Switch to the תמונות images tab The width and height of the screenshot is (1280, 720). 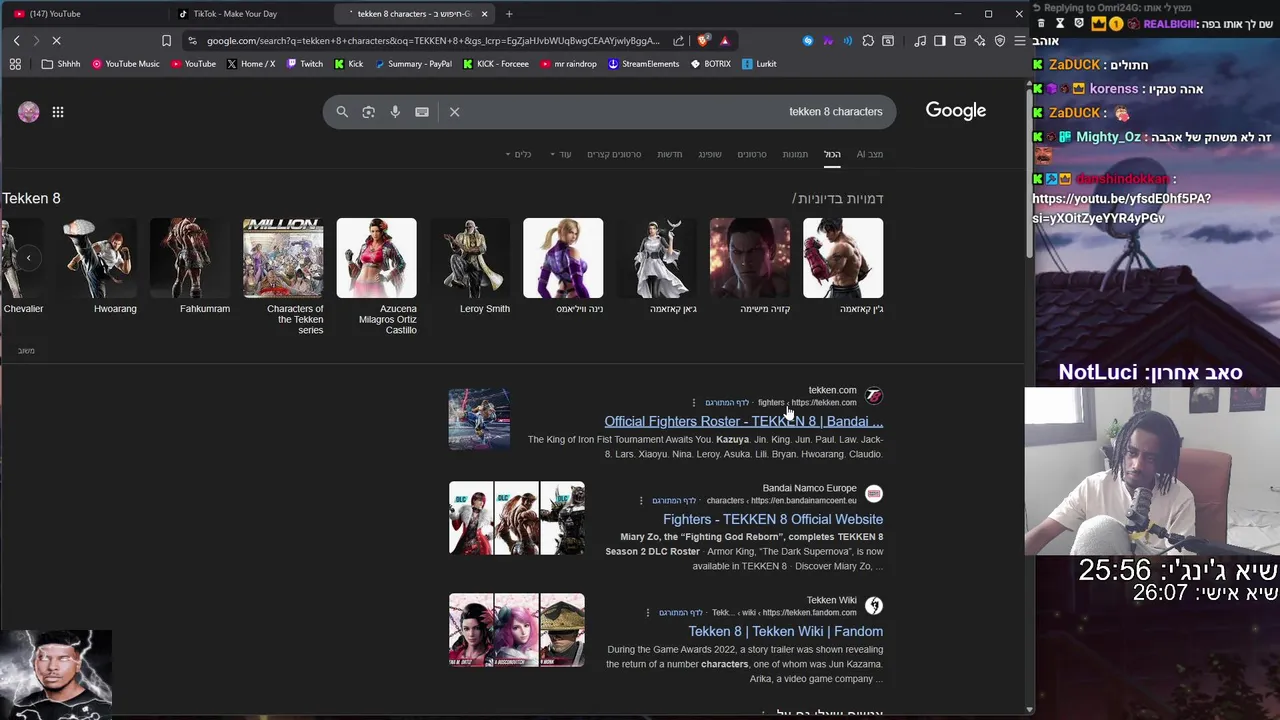795,154
